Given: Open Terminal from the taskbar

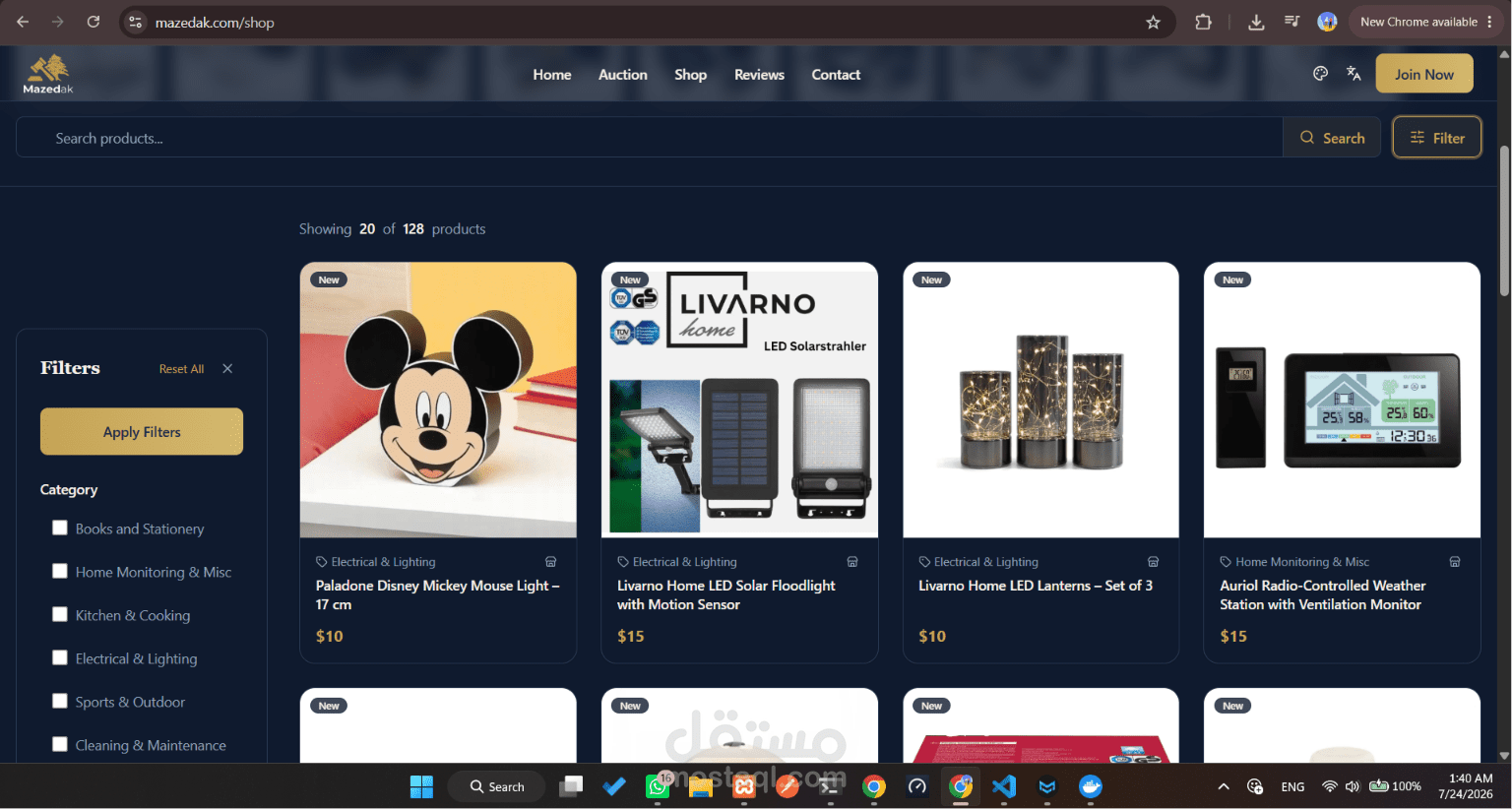Looking at the screenshot, I should pyautogui.click(x=831, y=786).
